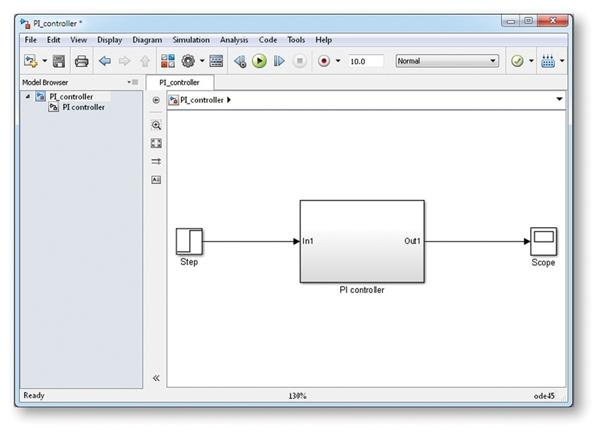Click the Annotation text palette icon

pos(156,179)
